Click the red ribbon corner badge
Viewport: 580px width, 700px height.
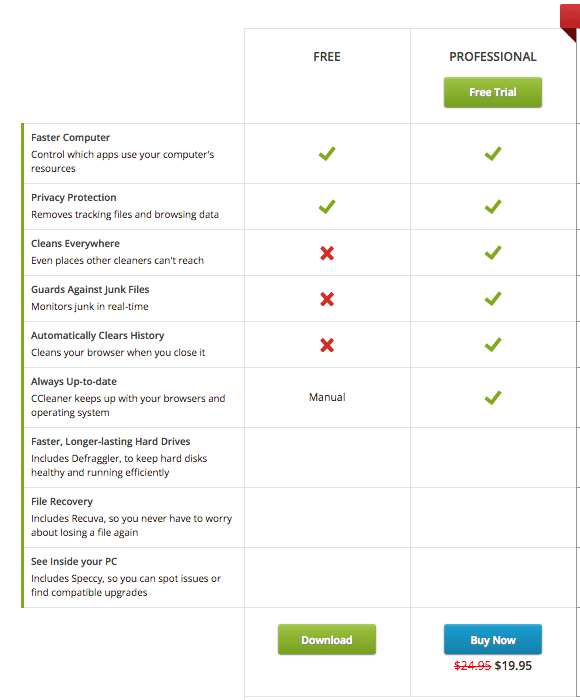pyautogui.click(x=570, y=22)
